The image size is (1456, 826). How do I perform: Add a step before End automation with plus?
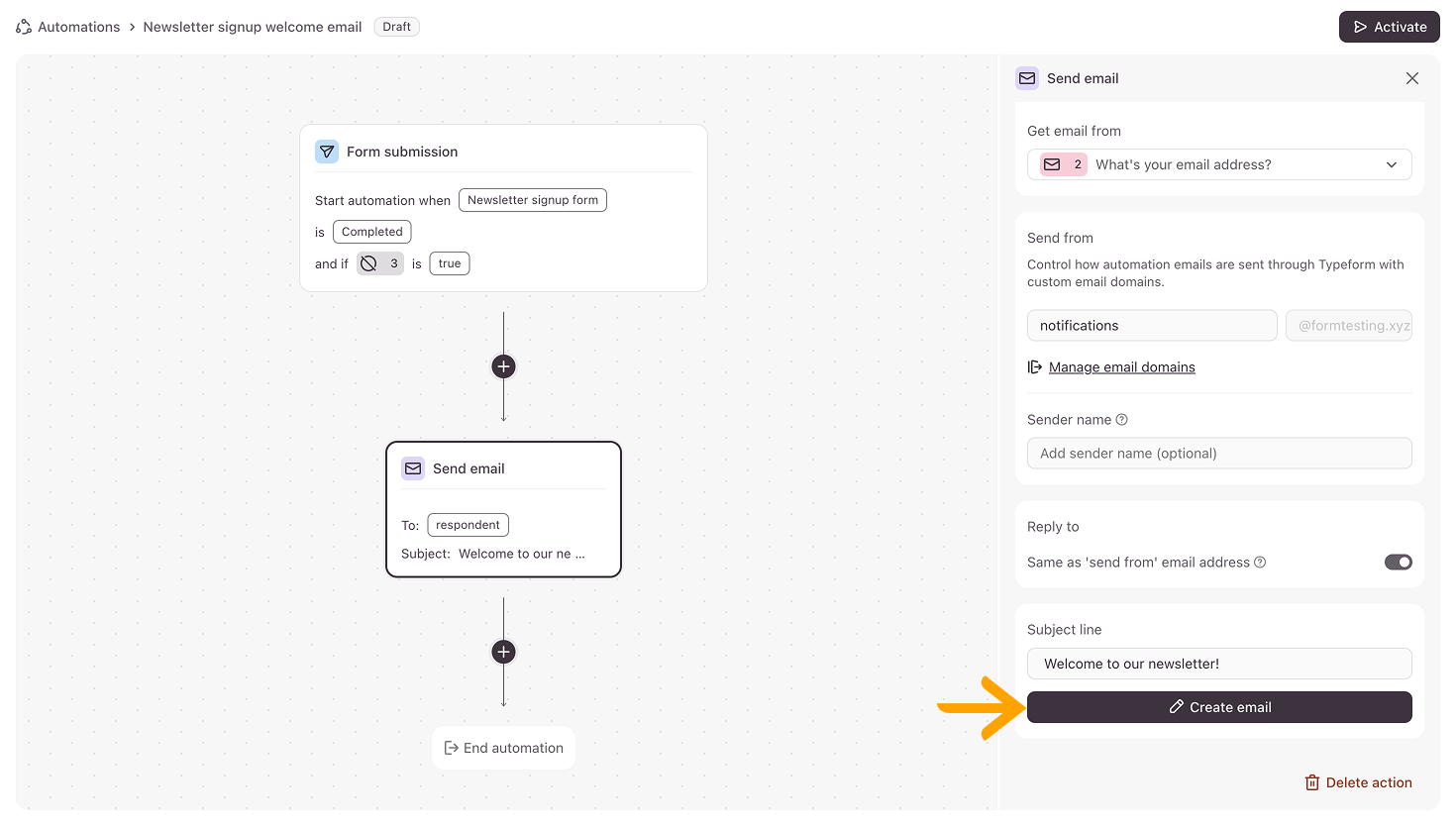click(503, 652)
